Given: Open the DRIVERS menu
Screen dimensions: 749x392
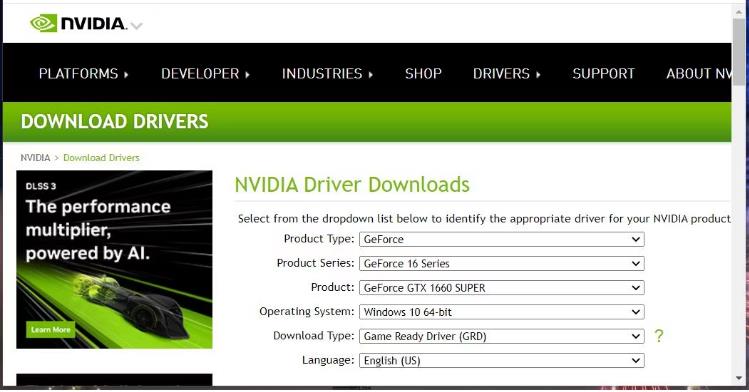Looking at the screenshot, I should 507,74.
